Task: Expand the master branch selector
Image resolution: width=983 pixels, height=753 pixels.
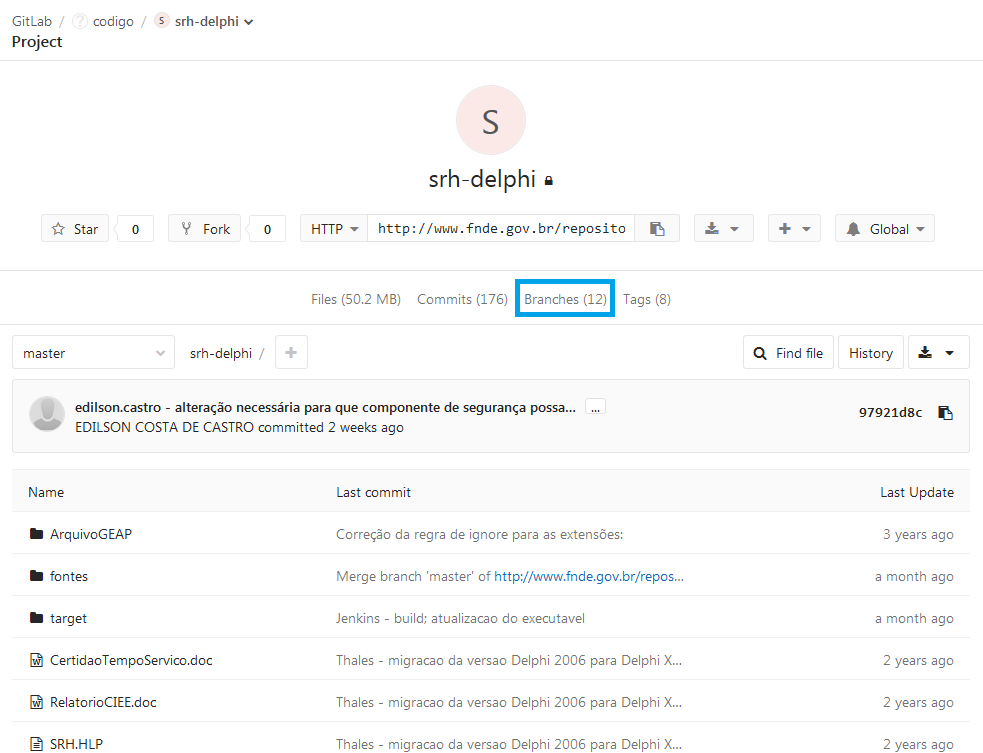Action: click(93, 353)
